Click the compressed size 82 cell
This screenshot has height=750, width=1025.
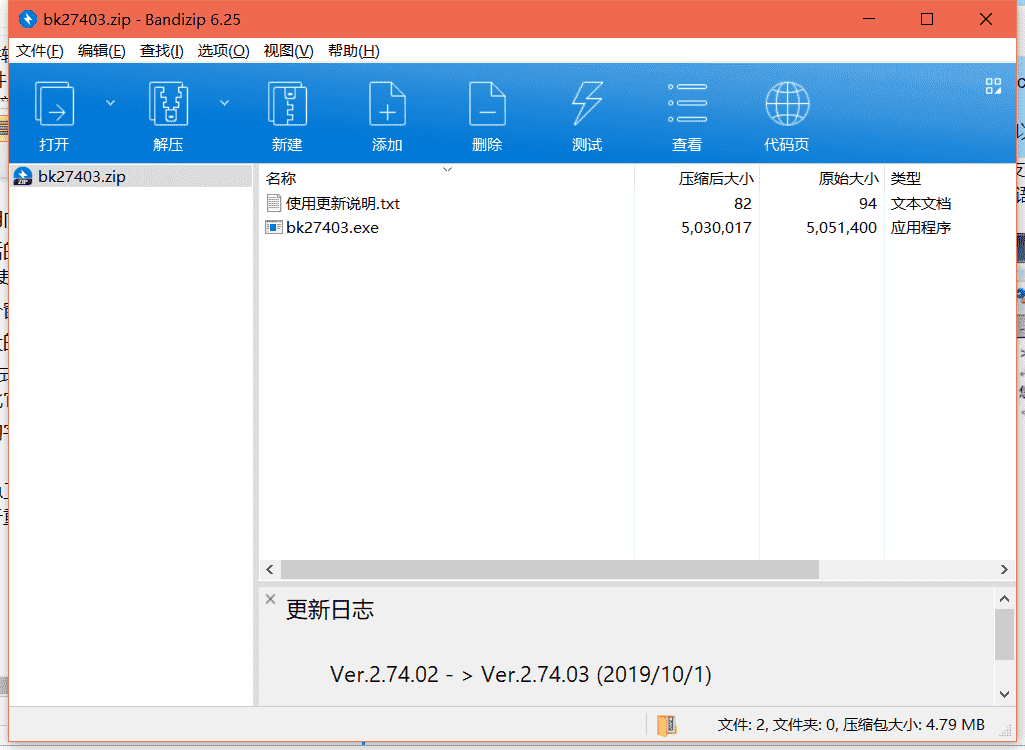pos(743,203)
